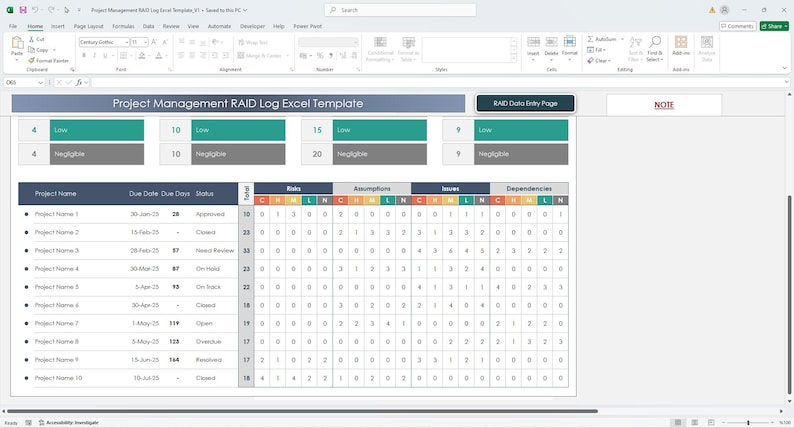Viewport: 794px width, 428px height.
Task: Click the horizontal scrollbar
Action: [x=302, y=411]
